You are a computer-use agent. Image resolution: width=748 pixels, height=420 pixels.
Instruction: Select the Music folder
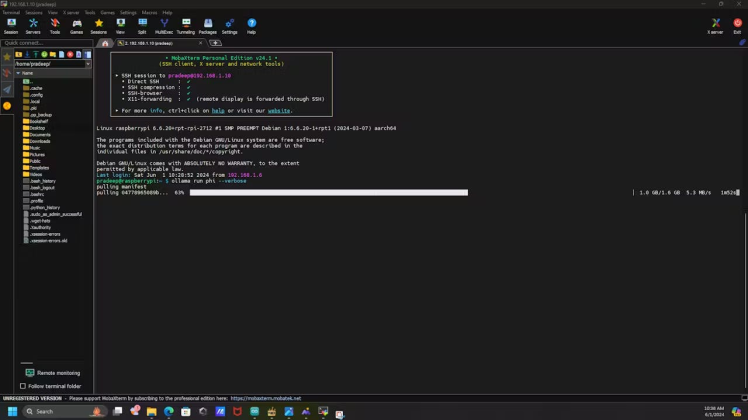(35, 148)
